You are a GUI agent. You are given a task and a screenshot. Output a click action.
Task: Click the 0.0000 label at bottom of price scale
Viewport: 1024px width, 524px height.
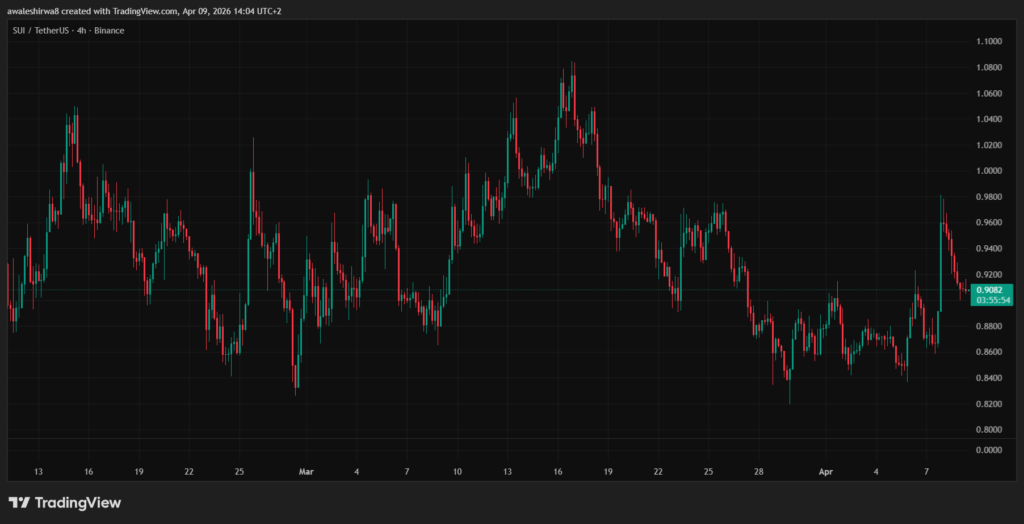click(988, 450)
